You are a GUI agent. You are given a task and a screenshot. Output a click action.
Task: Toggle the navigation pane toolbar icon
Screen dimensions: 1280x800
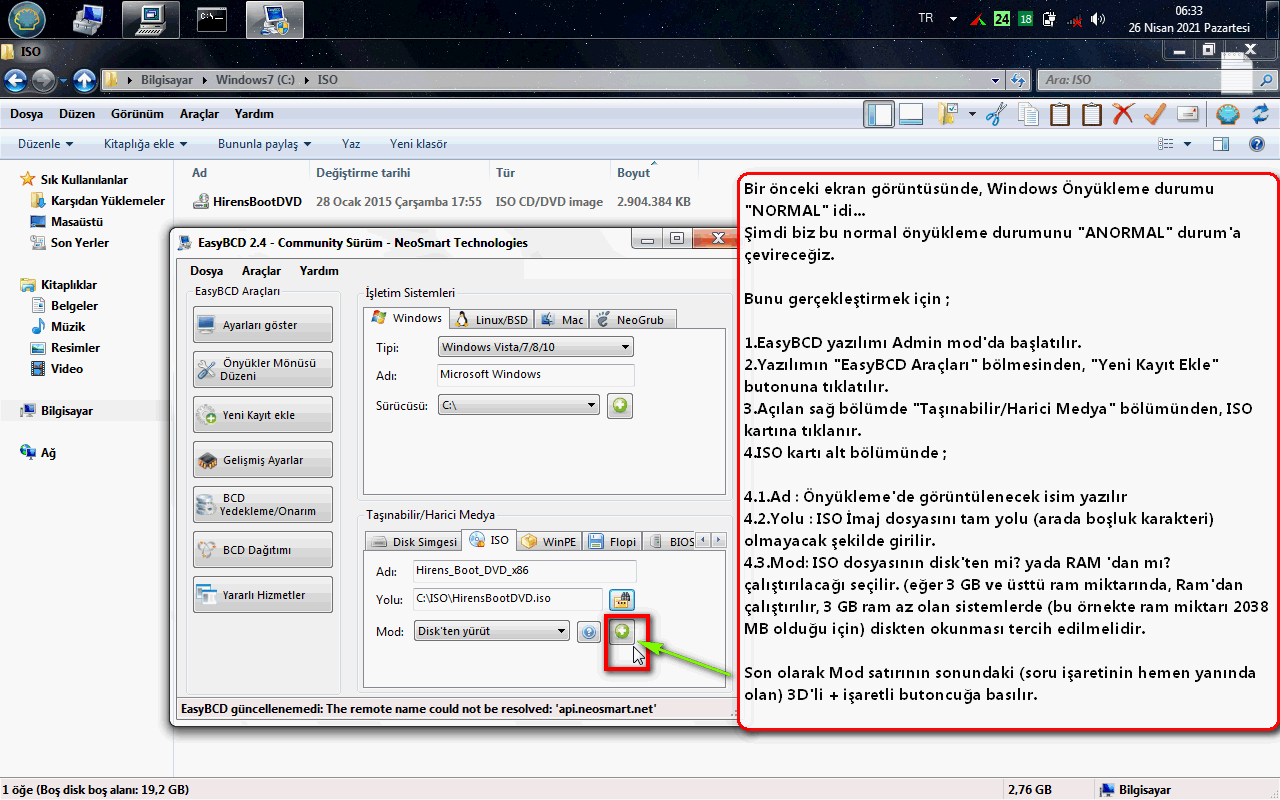[x=880, y=114]
